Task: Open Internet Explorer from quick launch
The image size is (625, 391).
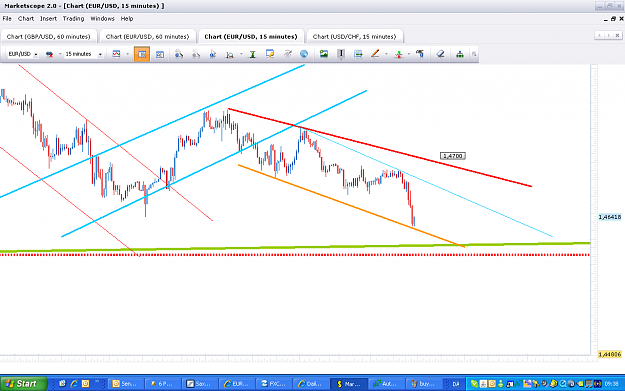Action: (x=74, y=384)
